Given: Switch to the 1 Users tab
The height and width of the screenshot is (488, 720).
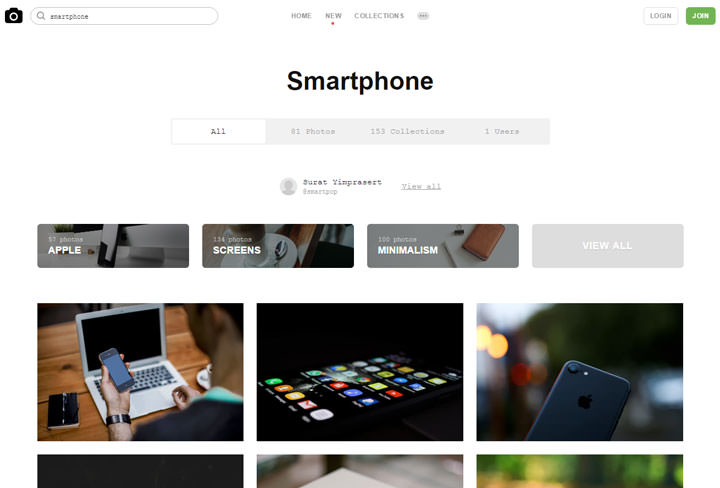Looking at the screenshot, I should [501, 131].
